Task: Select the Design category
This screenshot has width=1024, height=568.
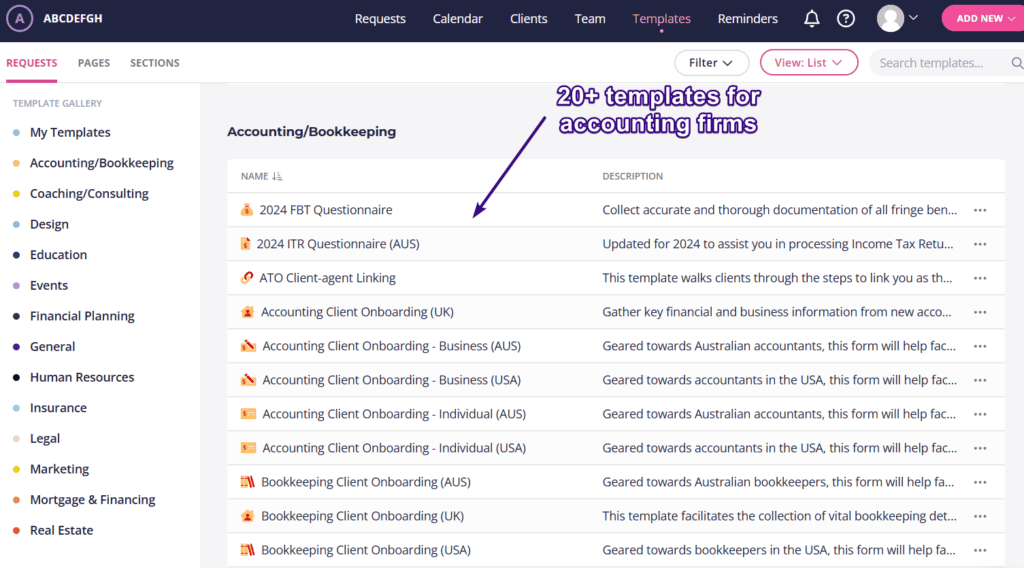Action: (x=49, y=224)
